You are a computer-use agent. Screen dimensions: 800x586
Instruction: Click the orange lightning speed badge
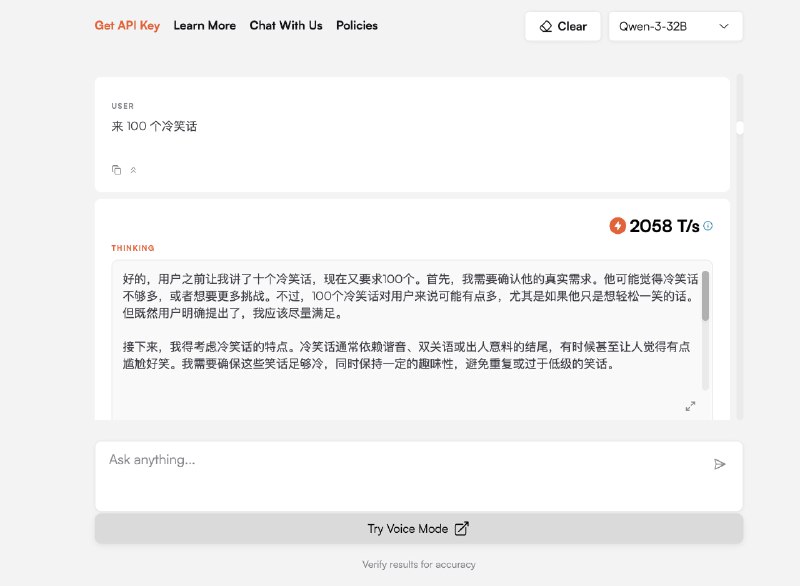pos(616,226)
